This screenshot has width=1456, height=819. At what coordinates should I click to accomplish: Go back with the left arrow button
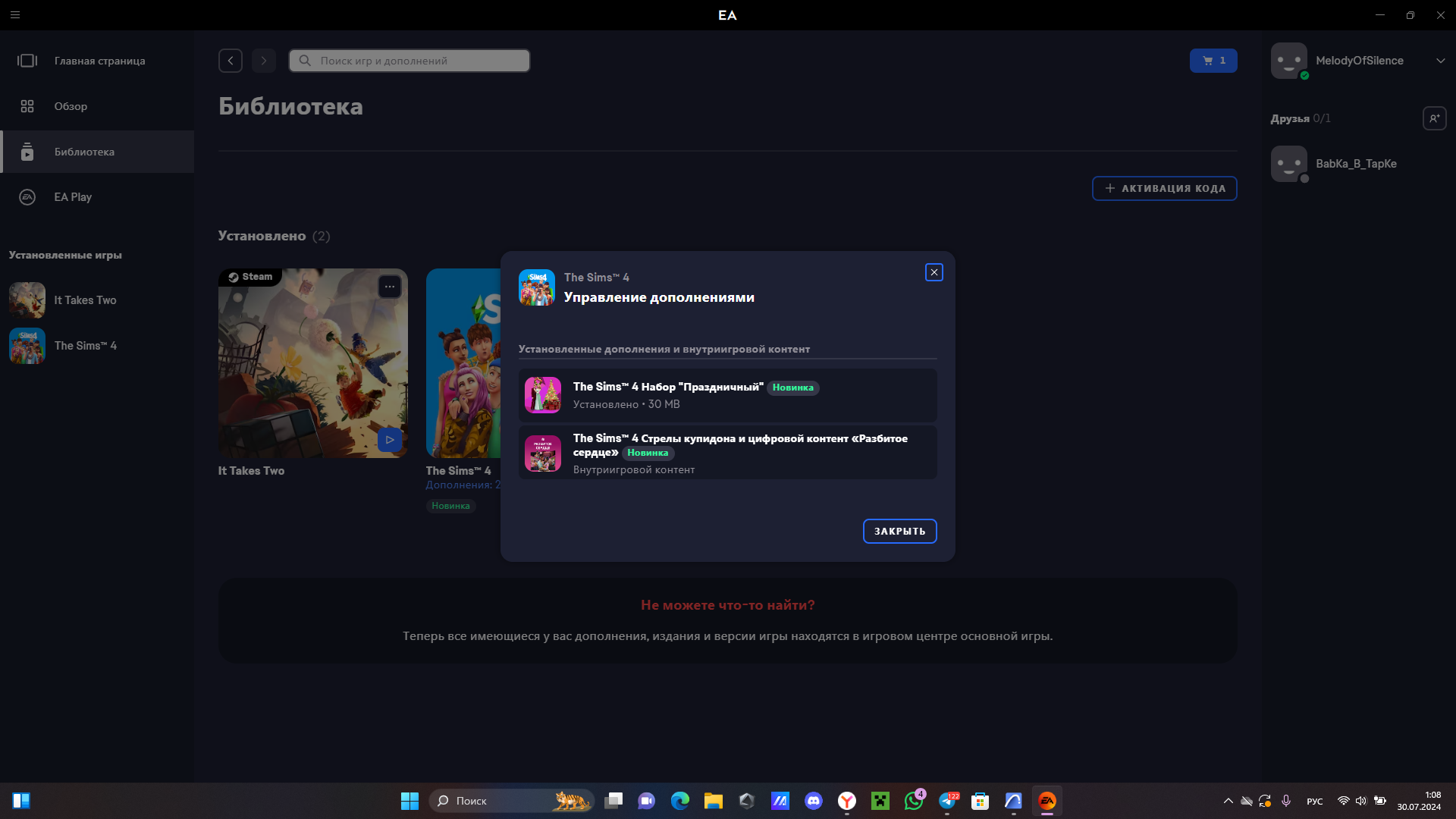[231, 61]
